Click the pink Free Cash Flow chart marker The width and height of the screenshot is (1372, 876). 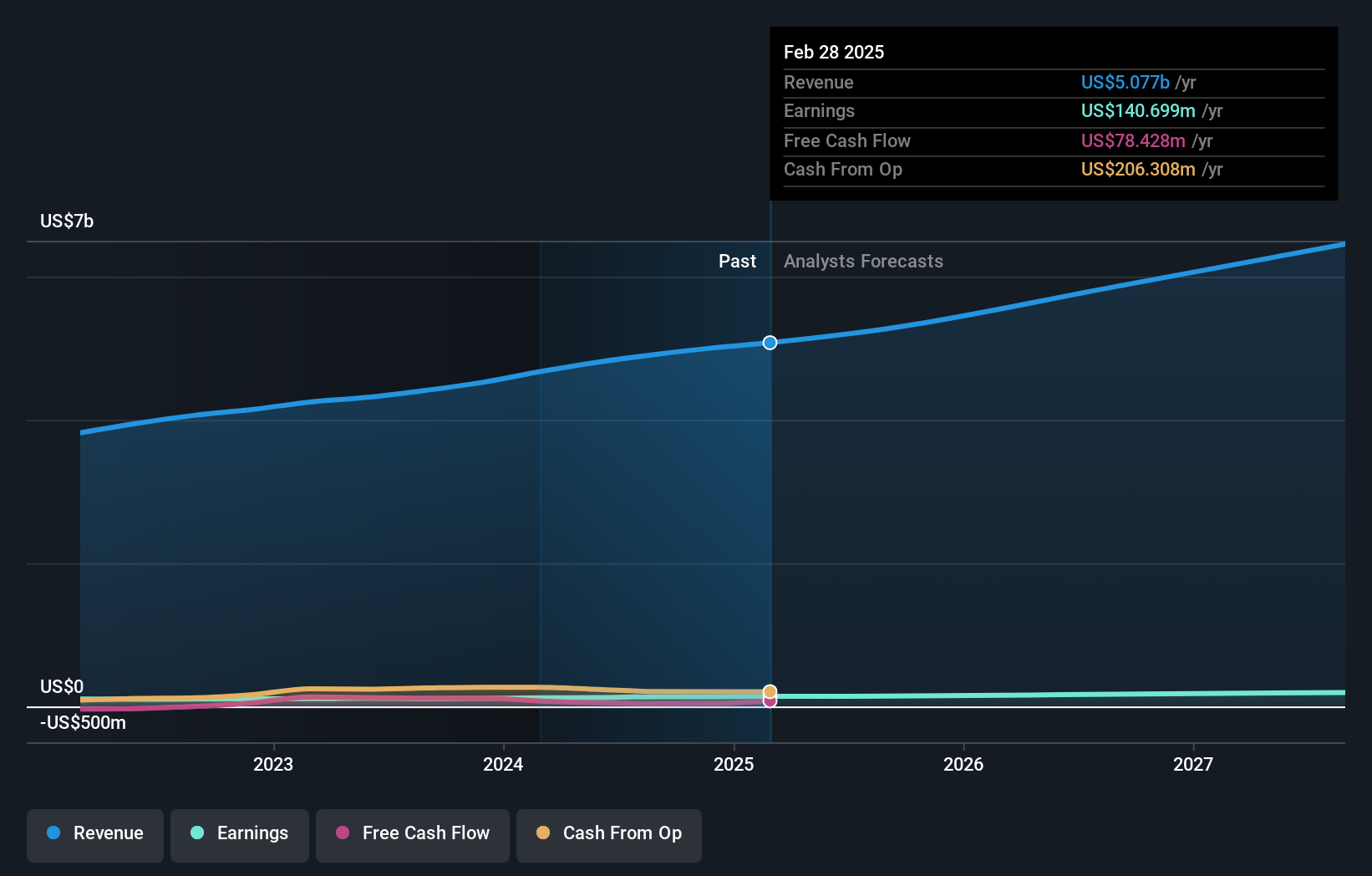pos(769,701)
